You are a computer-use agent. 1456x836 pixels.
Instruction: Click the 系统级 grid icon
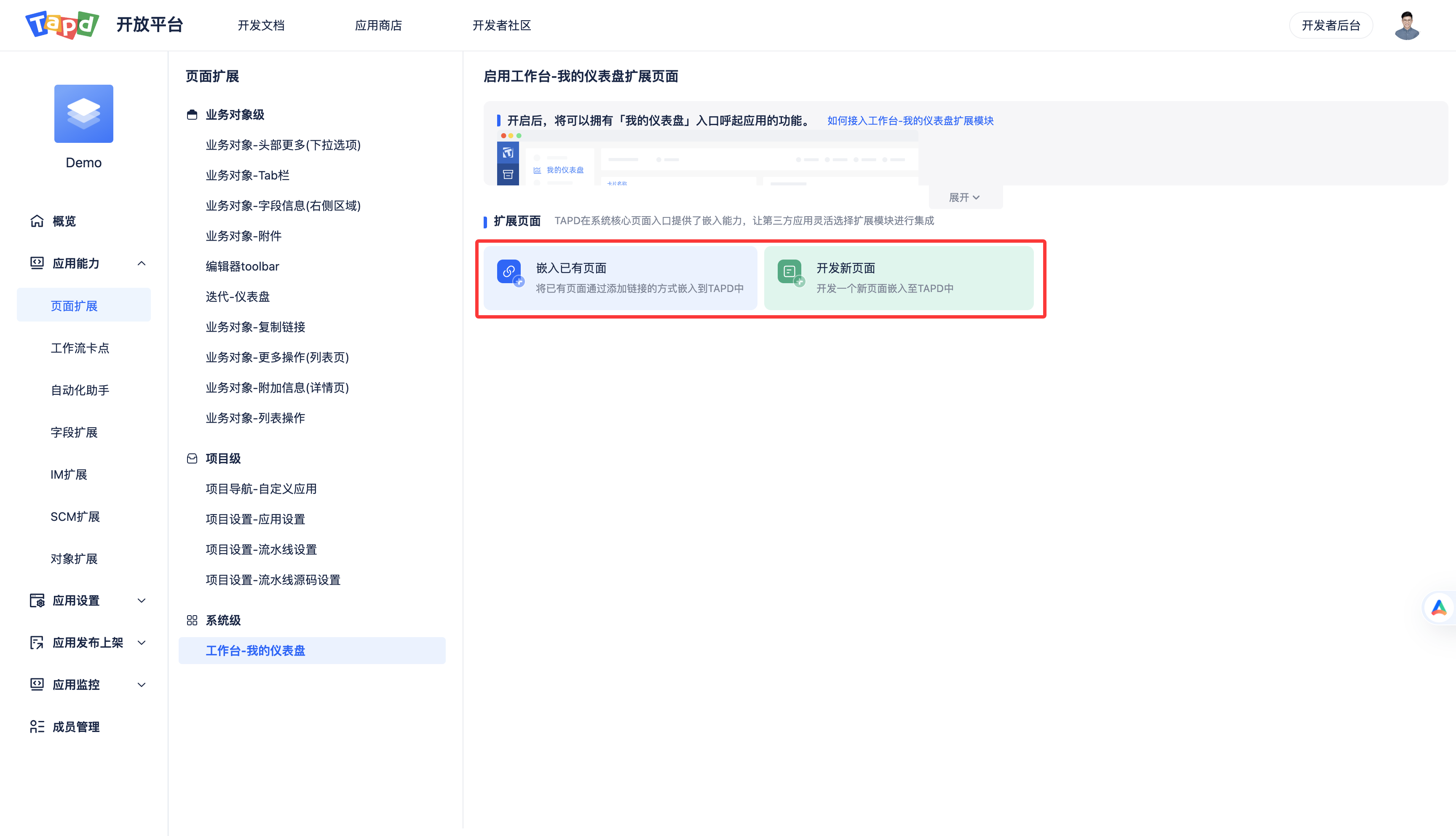(192, 619)
